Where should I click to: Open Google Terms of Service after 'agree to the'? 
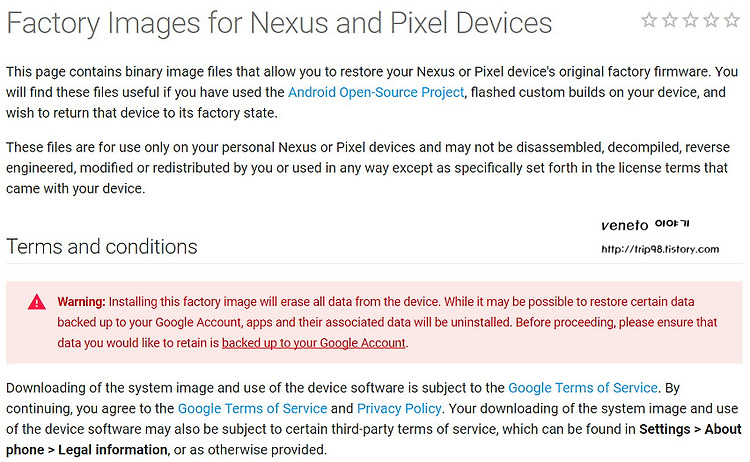click(x=253, y=408)
